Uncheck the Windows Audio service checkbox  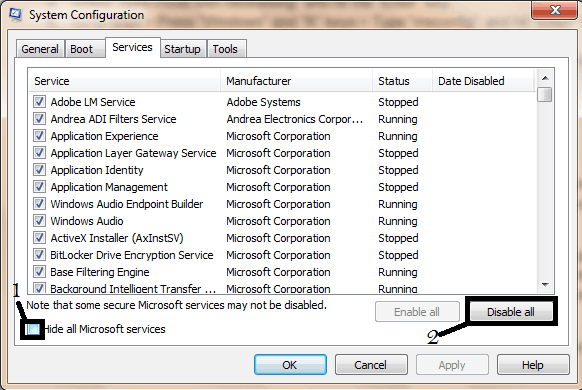click(x=39, y=221)
